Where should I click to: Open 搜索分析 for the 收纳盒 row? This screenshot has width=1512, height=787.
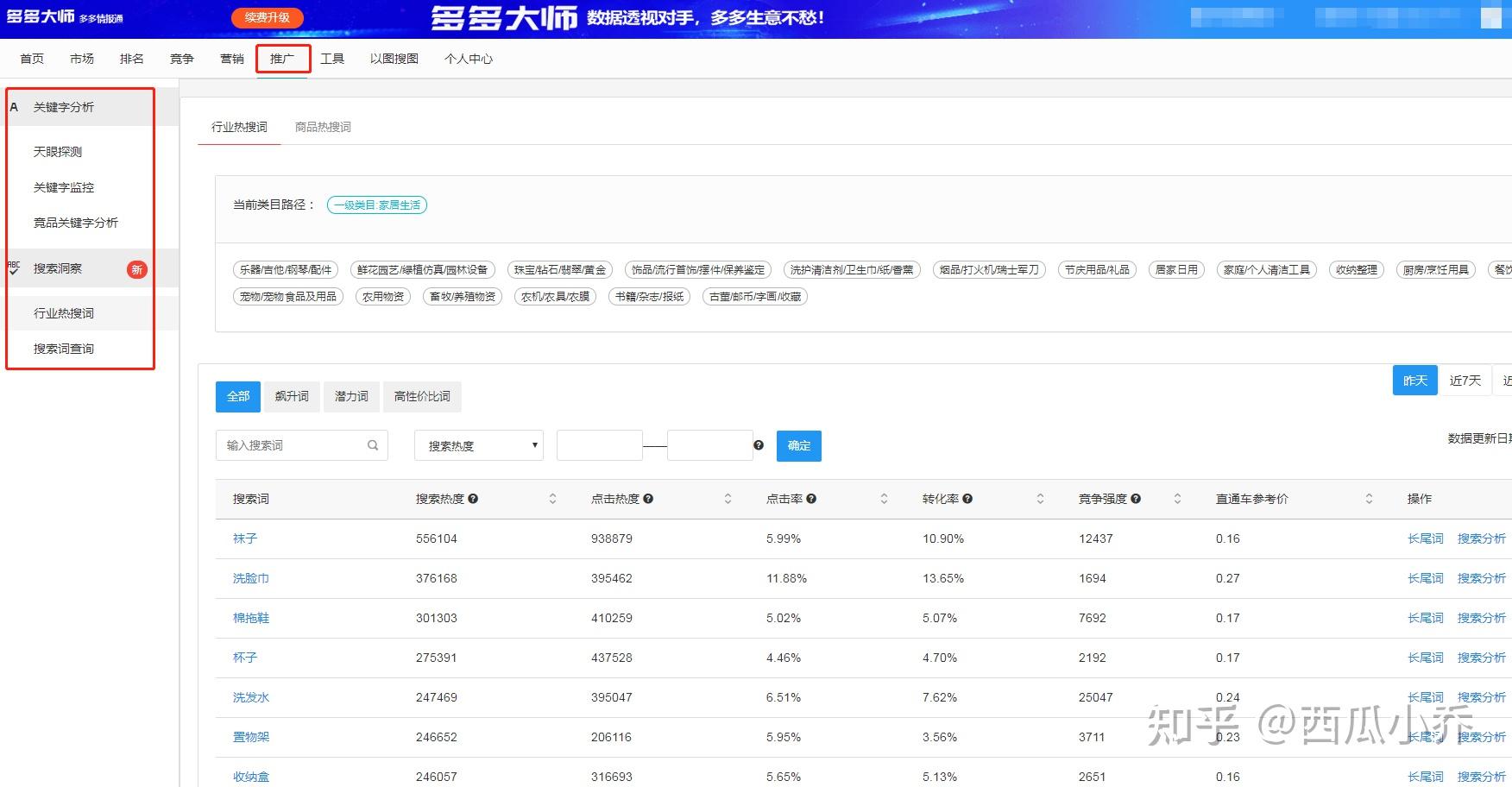(1482, 777)
